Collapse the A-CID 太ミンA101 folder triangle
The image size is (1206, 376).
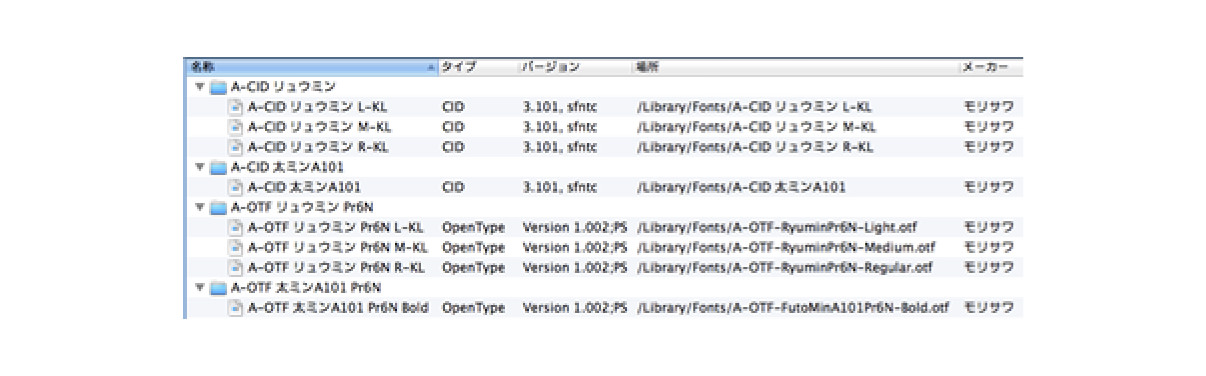(200, 167)
